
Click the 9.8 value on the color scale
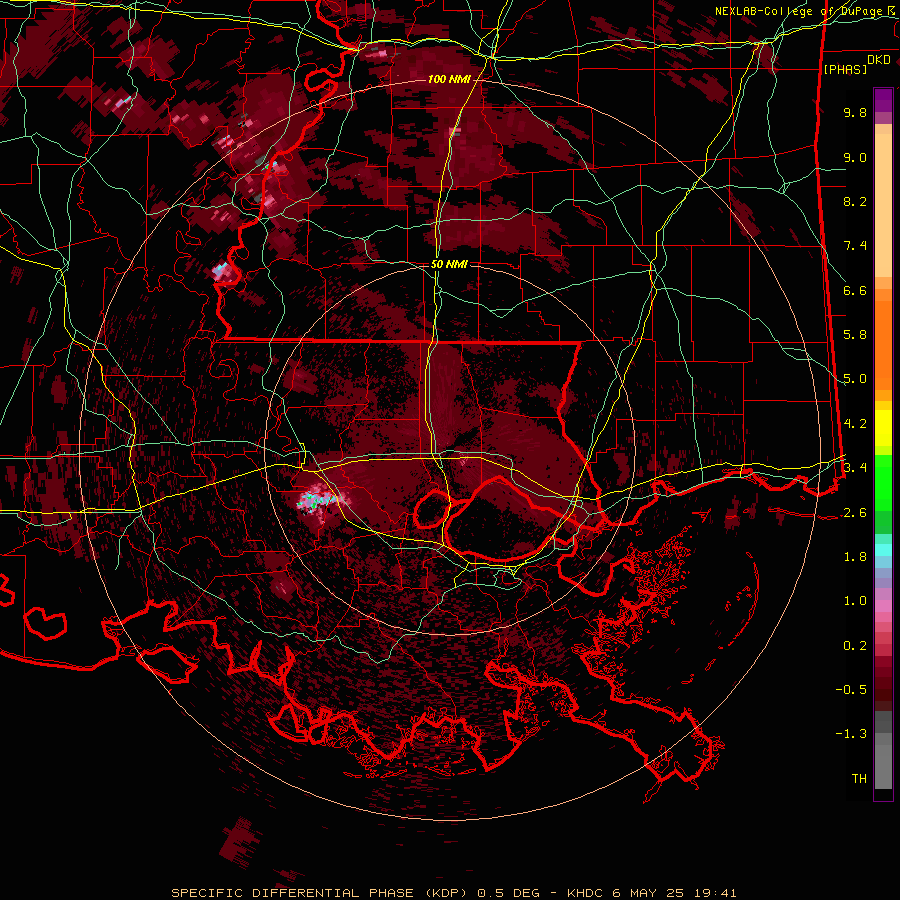pyautogui.click(x=855, y=112)
